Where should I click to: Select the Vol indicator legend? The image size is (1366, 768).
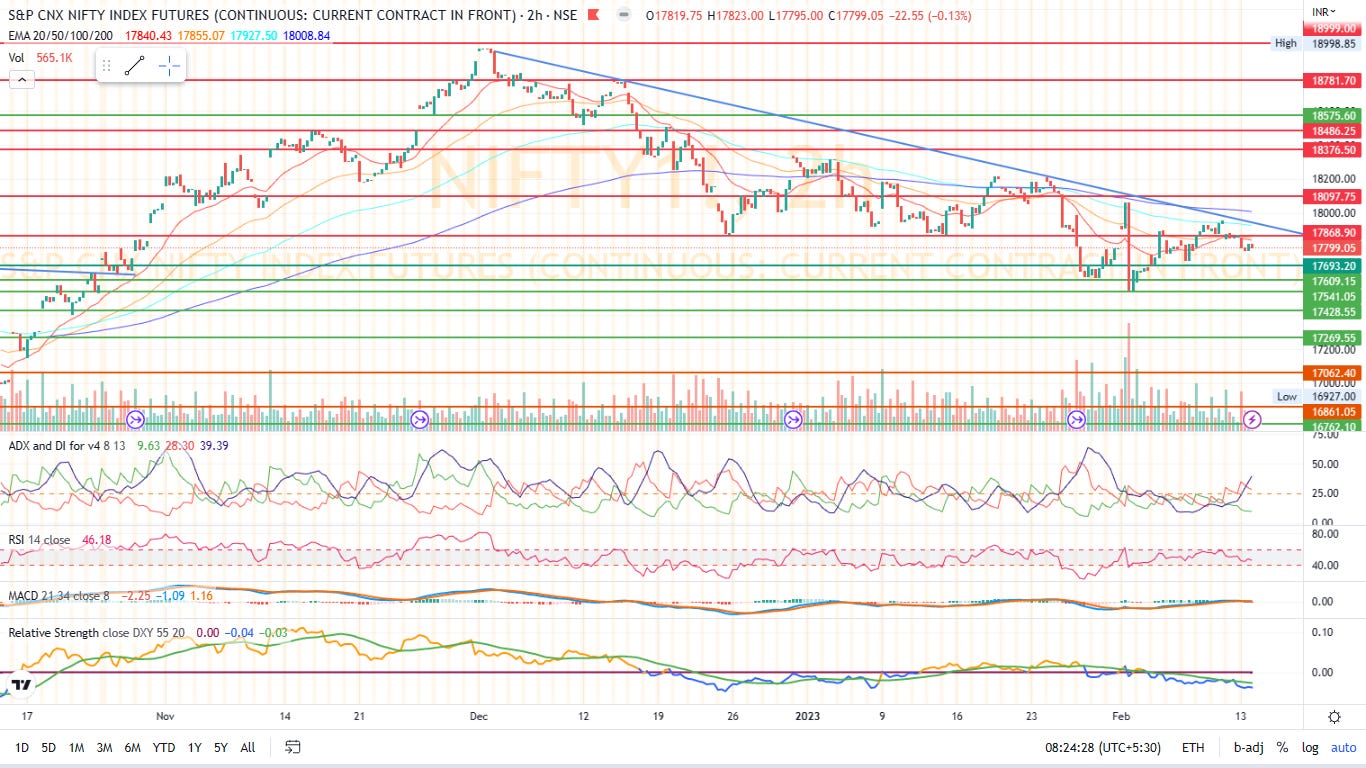(16, 57)
